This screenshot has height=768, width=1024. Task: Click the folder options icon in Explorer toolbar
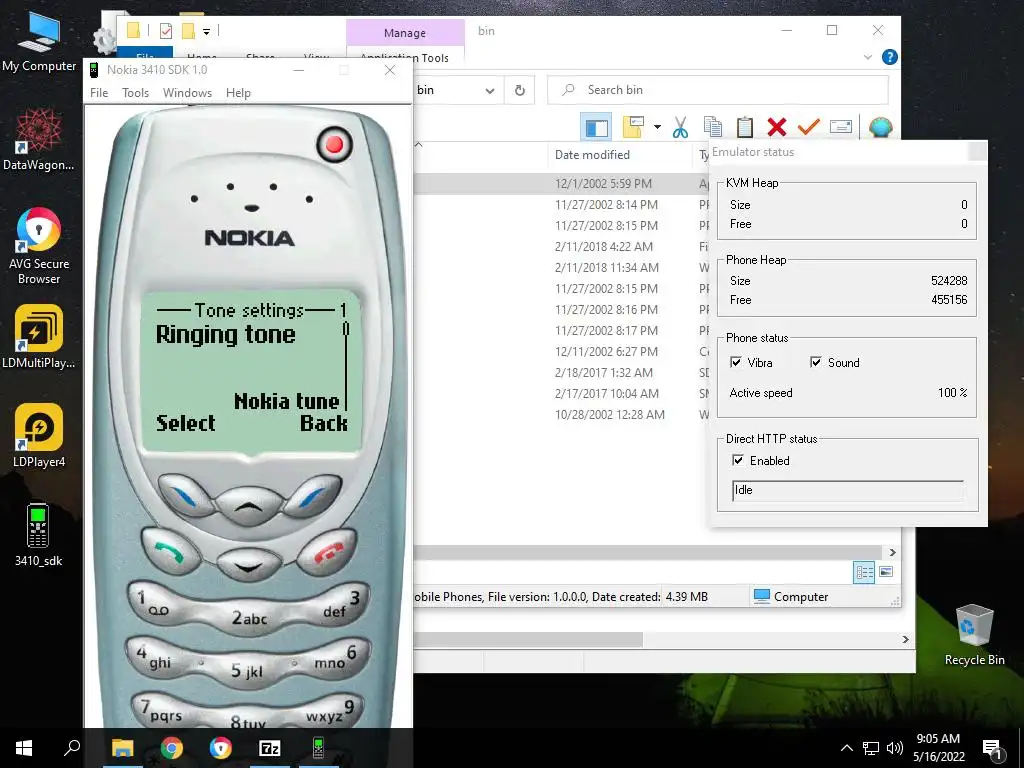633,127
